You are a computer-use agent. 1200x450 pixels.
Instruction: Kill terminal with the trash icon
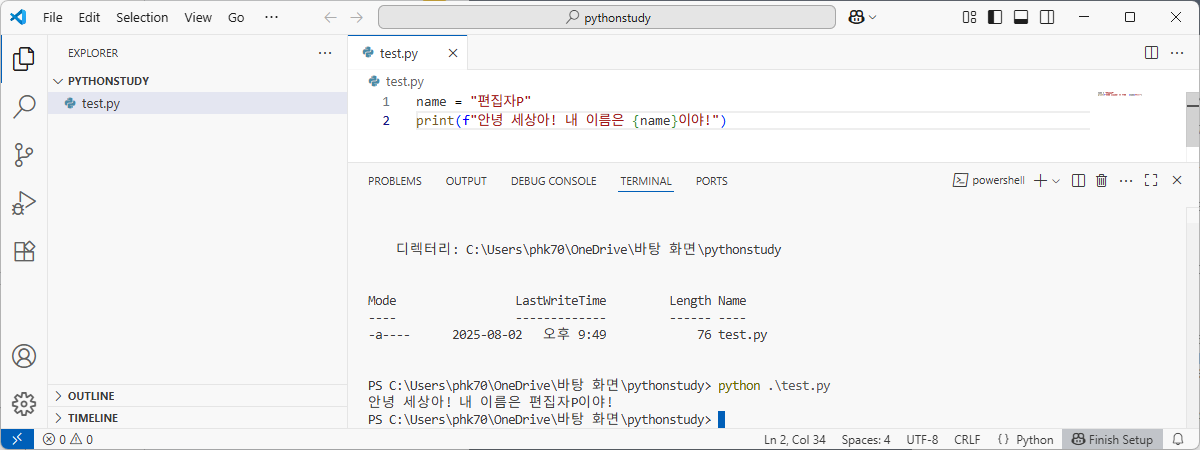pos(1102,181)
